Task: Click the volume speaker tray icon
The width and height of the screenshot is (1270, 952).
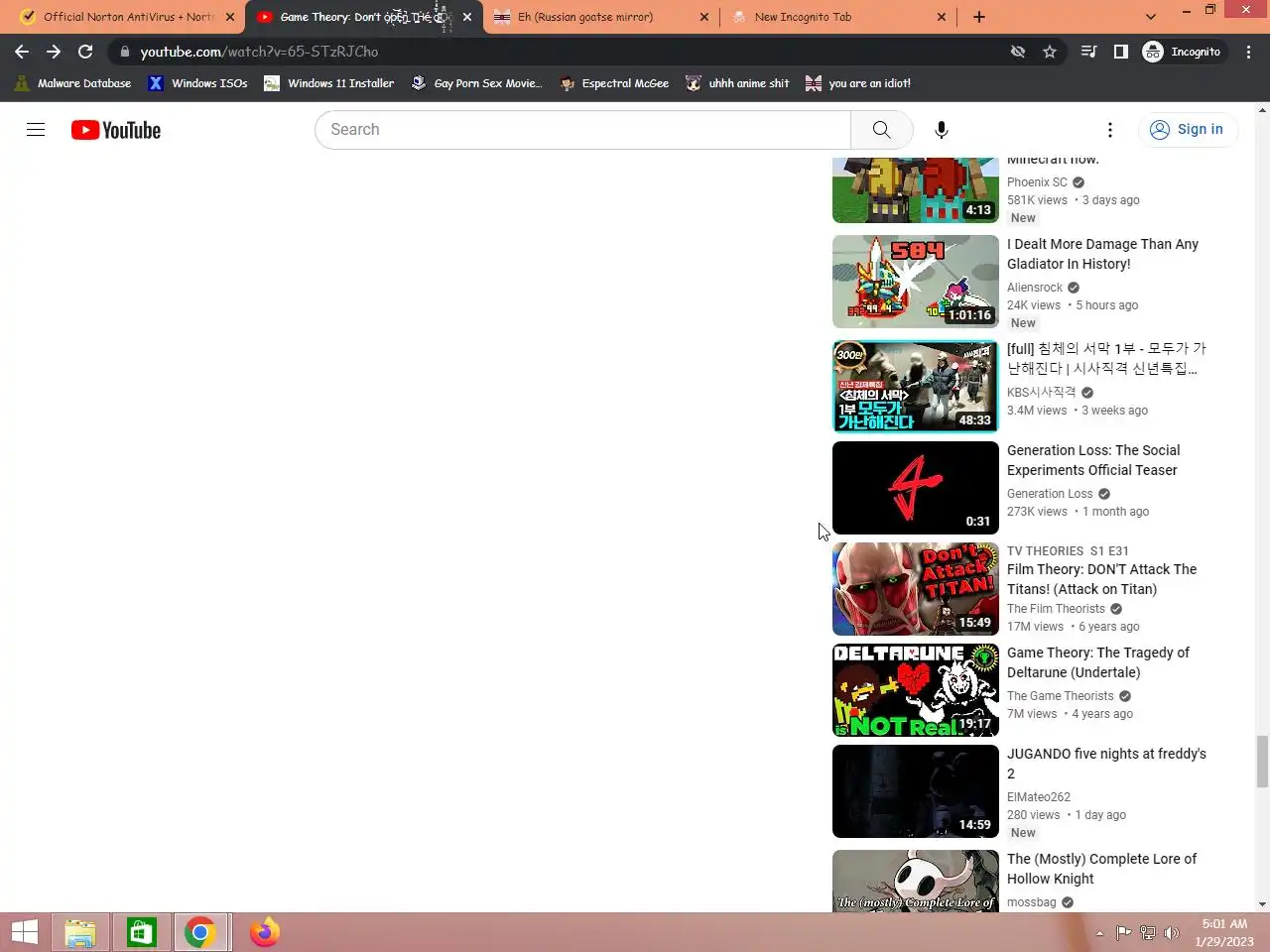Action: 1171,933
